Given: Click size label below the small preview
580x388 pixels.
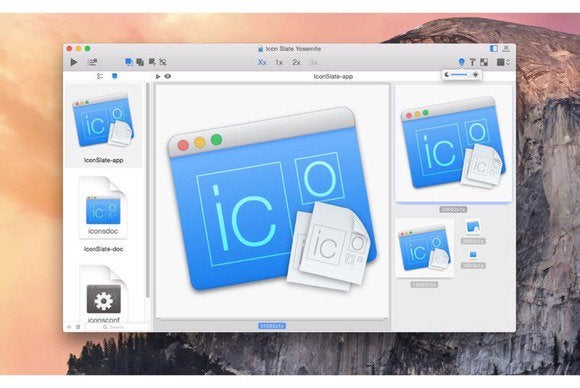Looking at the screenshot, I should (x=473, y=241).
